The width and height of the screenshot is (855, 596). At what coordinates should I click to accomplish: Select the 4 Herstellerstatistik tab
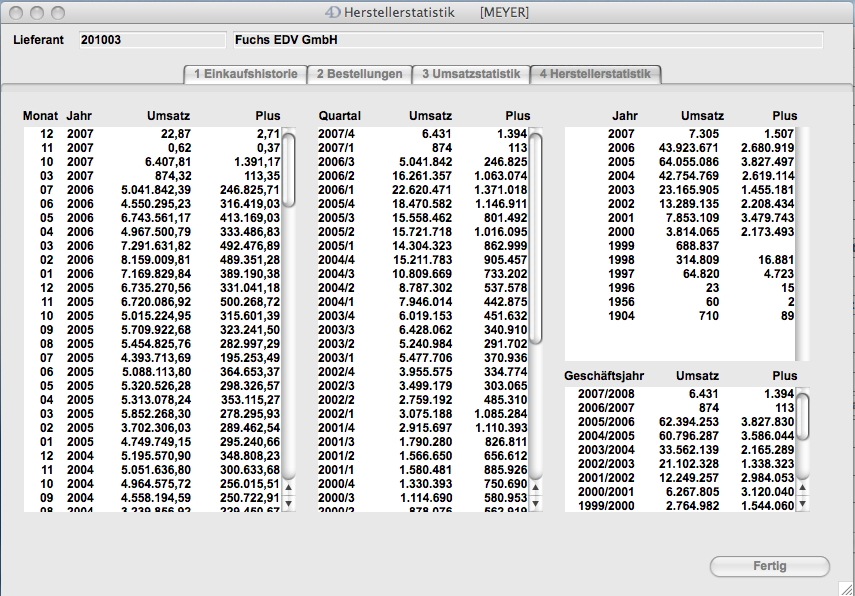tap(595, 74)
